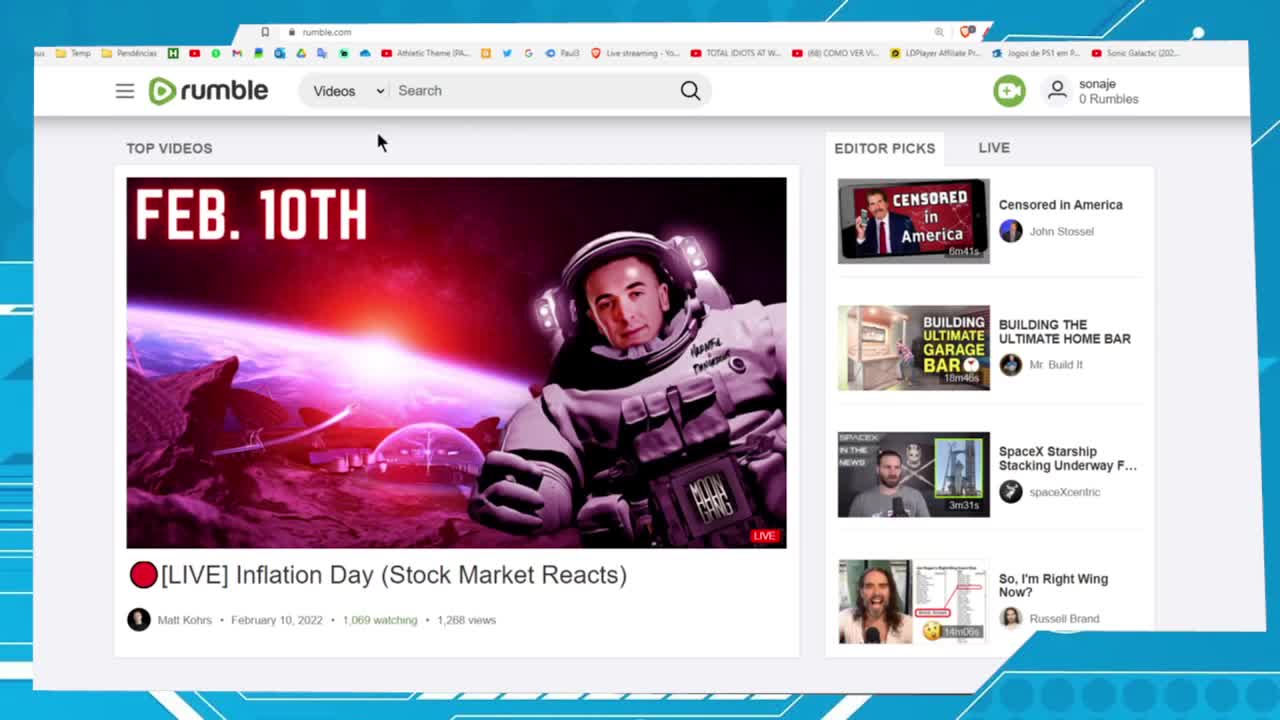Image resolution: width=1280 pixels, height=720 pixels.
Task: Open Mr. Build It channel link
Action: [x=1056, y=365]
